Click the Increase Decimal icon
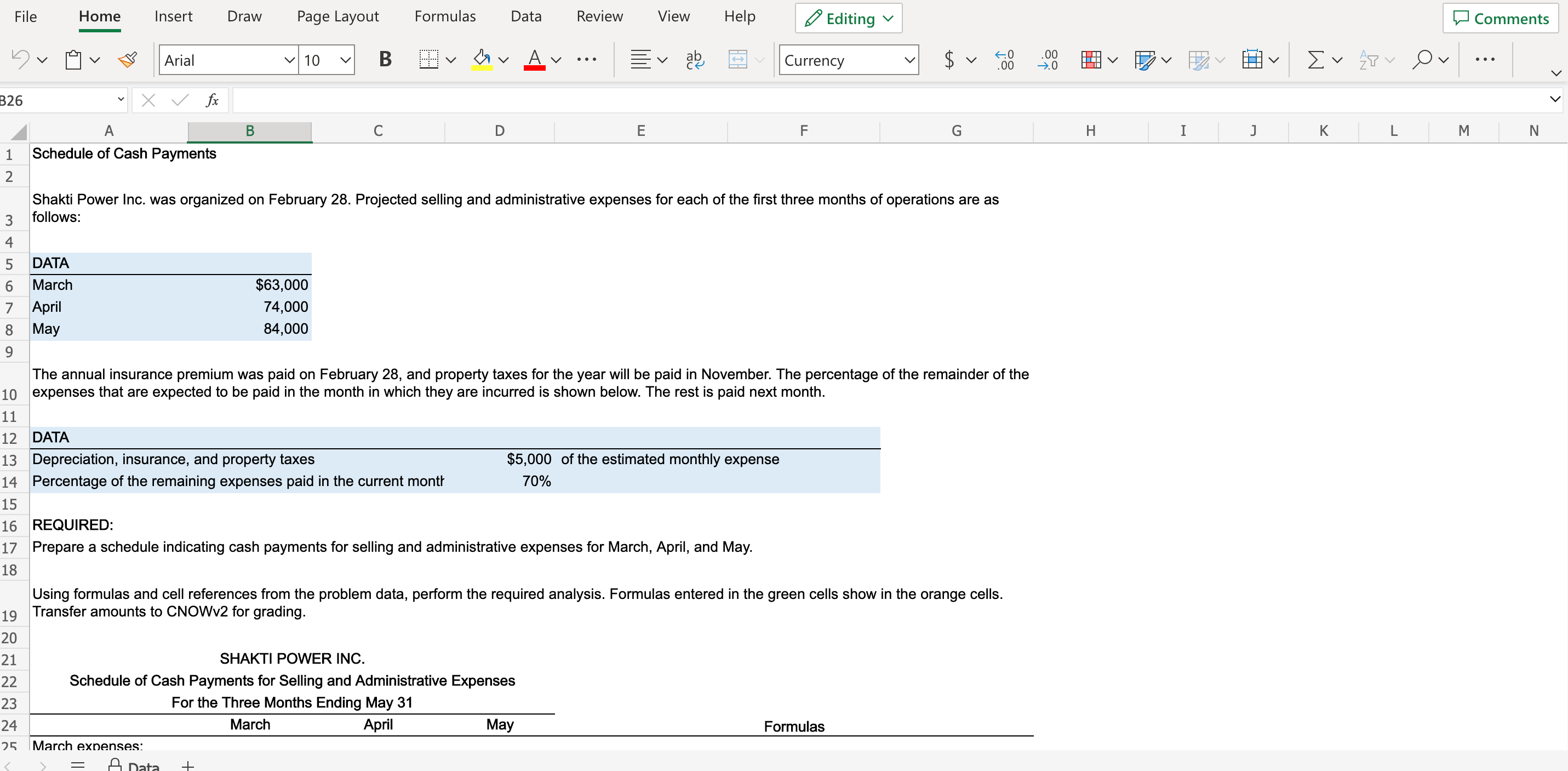Viewport: 1568px width, 771px height. click(x=1004, y=60)
